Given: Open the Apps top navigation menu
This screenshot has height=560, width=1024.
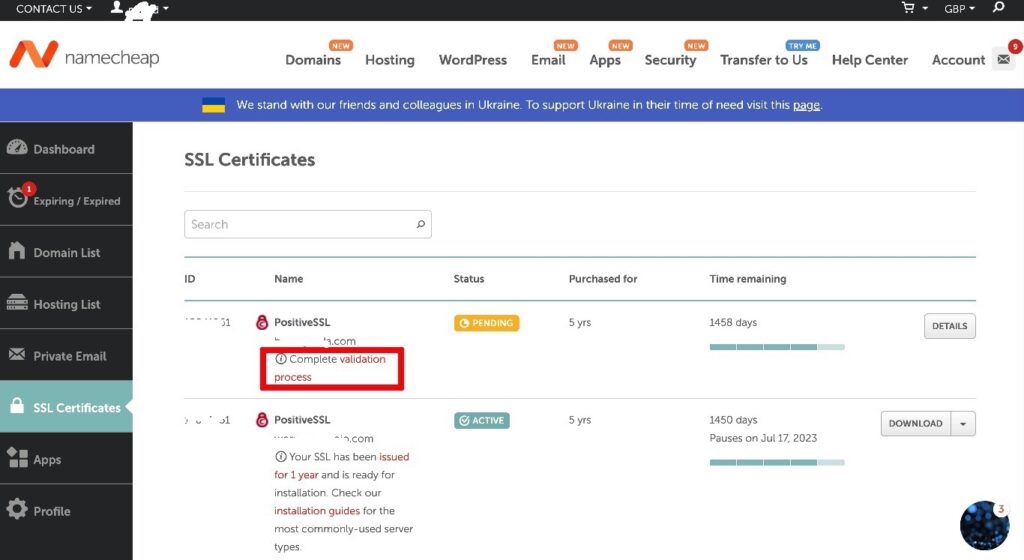Looking at the screenshot, I should [x=605, y=60].
